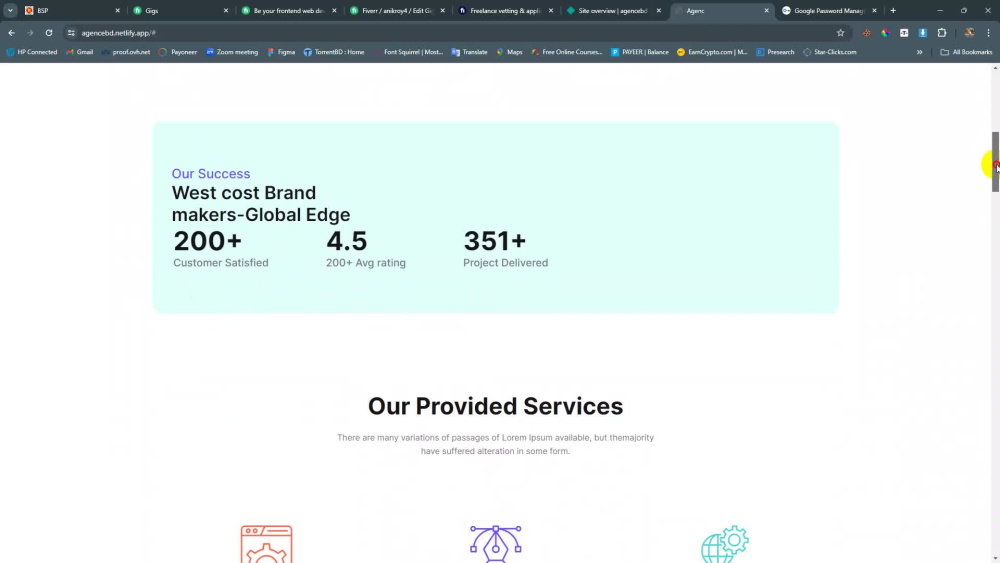
Task: Open the Figma bookmark
Action: tap(281, 52)
